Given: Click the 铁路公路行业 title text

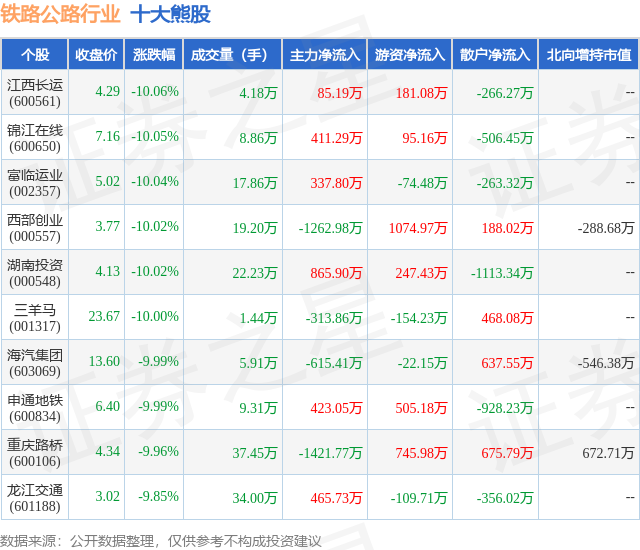Looking at the screenshot, I should [x=60, y=14].
